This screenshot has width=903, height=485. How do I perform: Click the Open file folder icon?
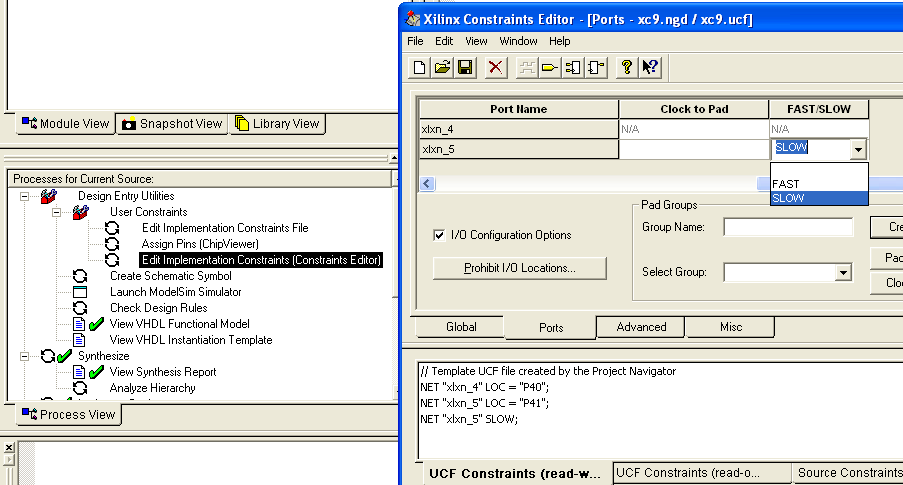pyautogui.click(x=442, y=67)
